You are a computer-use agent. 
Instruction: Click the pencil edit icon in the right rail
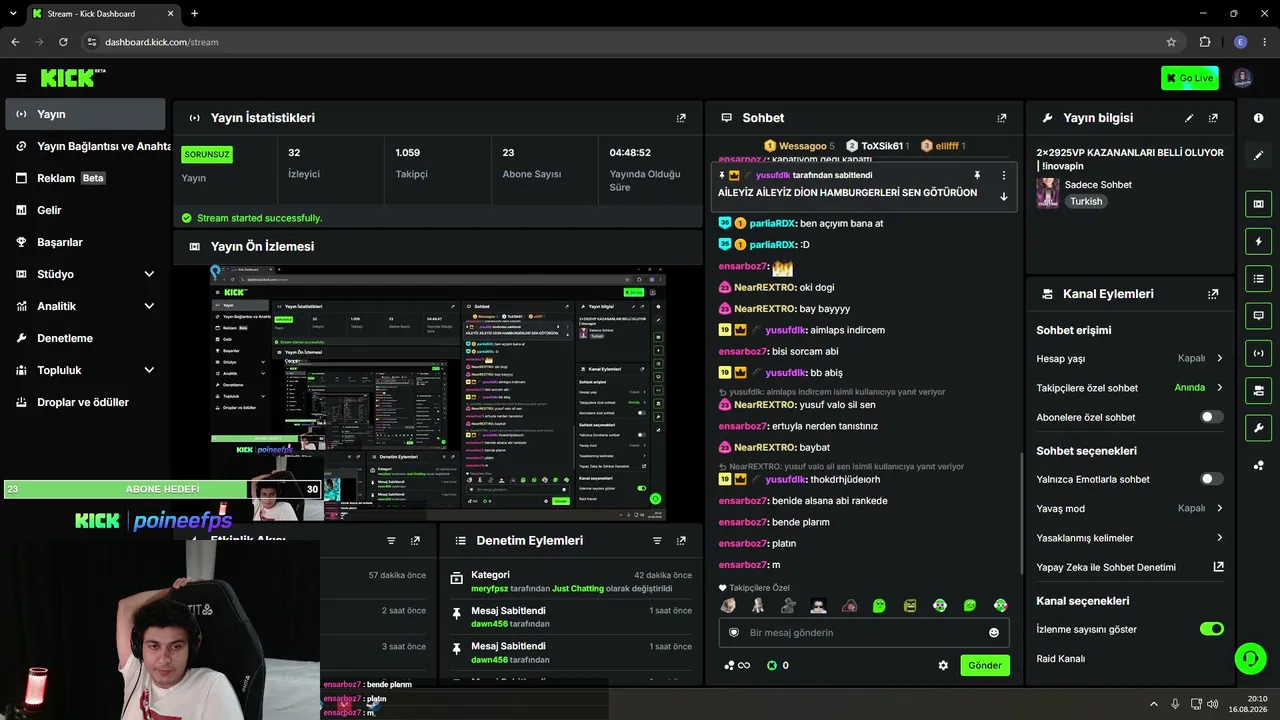1258,155
